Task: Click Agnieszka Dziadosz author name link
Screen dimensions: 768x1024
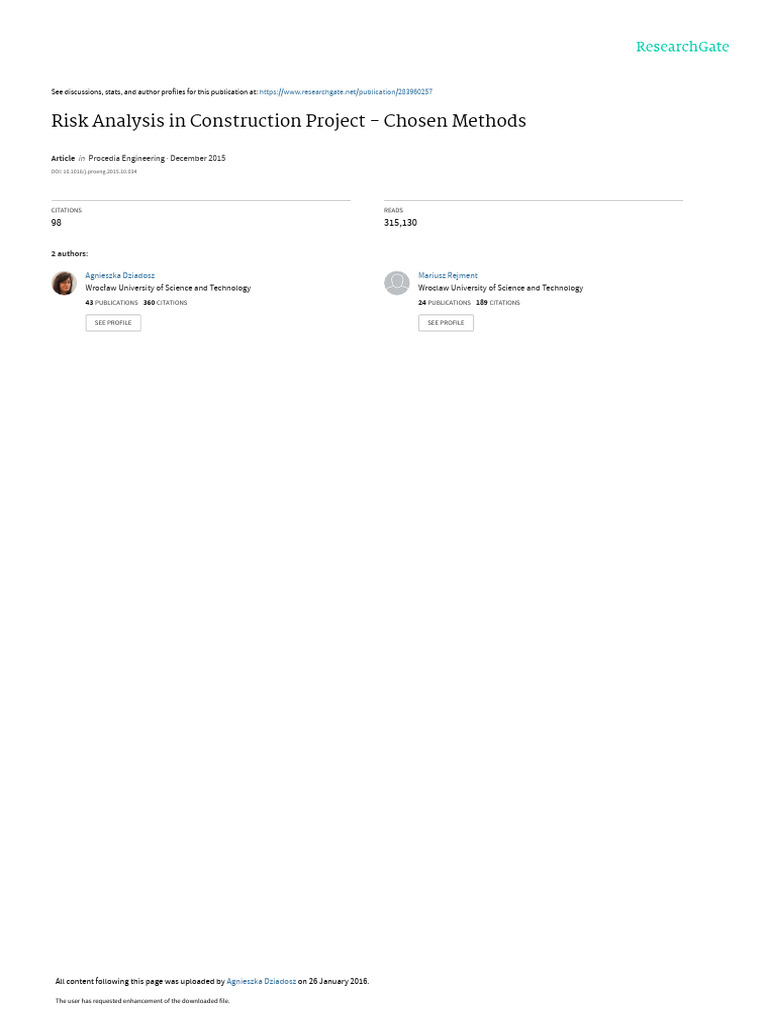Action: tap(120, 276)
